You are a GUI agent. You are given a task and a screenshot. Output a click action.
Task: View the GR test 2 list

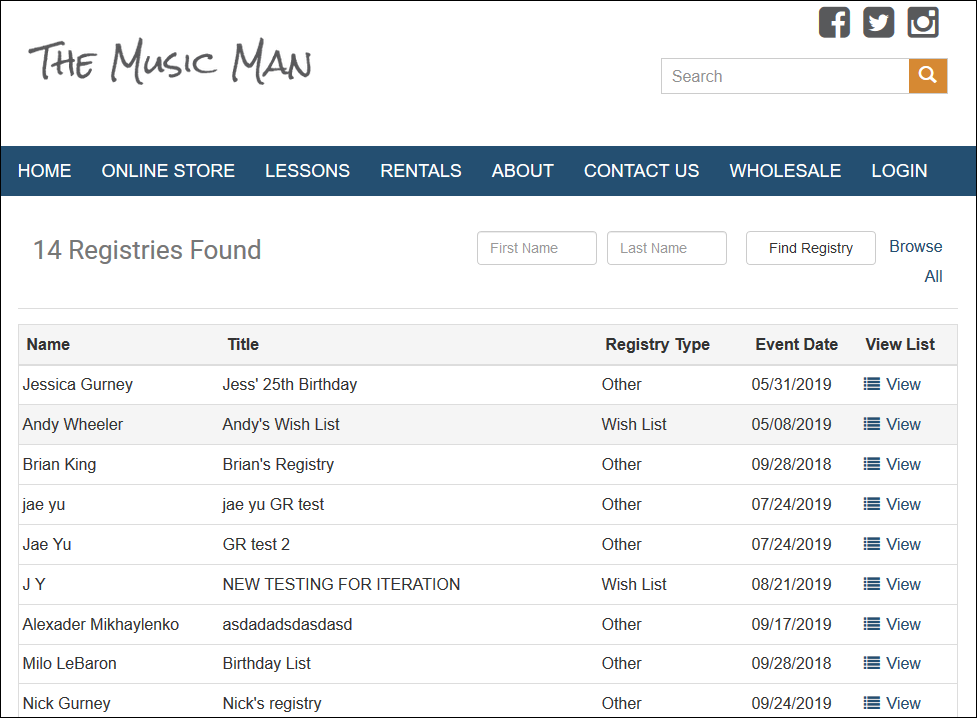pos(903,543)
